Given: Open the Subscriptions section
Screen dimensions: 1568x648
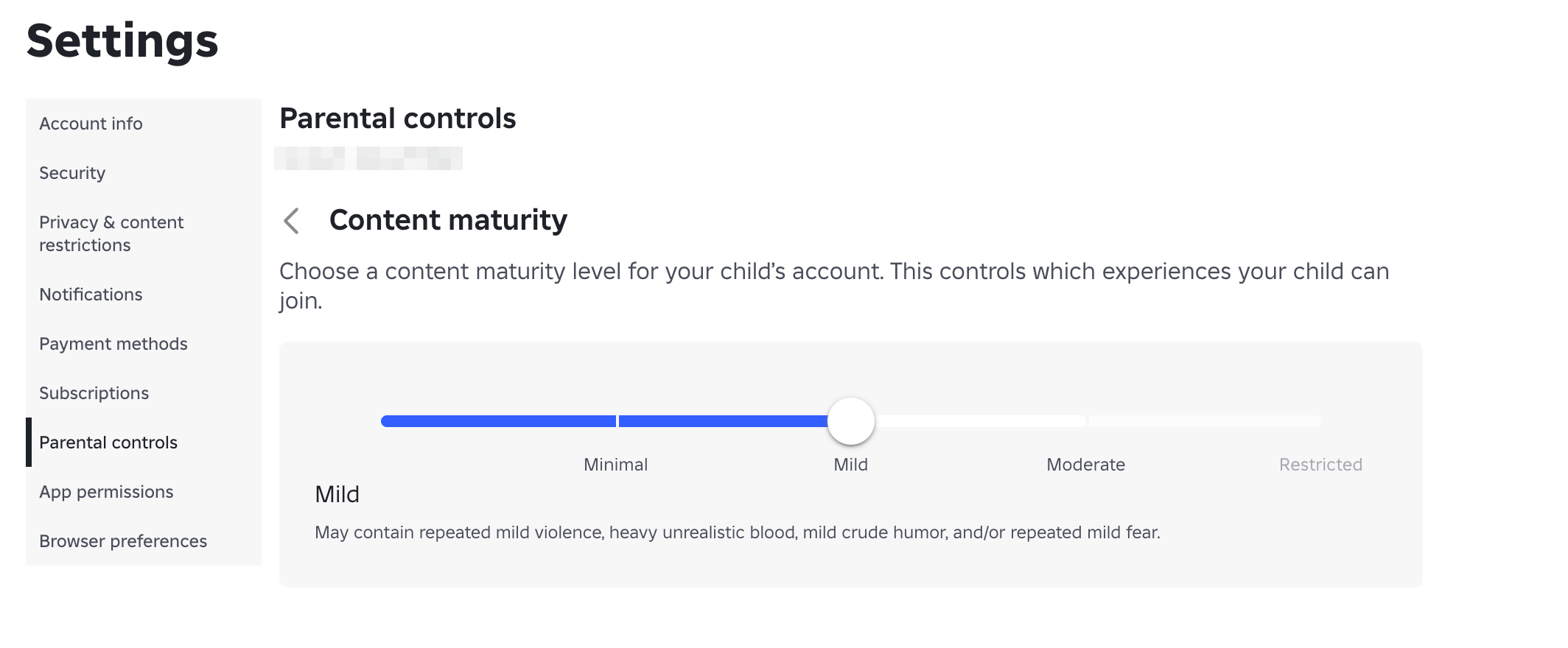Looking at the screenshot, I should tap(95, 392).
